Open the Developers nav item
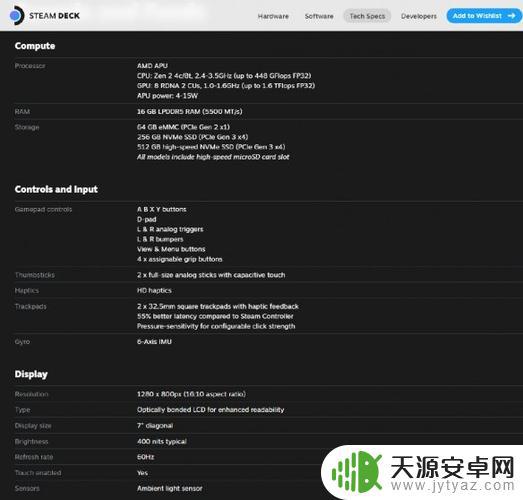This screenshot has width=523, height=500. pyautogui.click(x=419, y=16)
